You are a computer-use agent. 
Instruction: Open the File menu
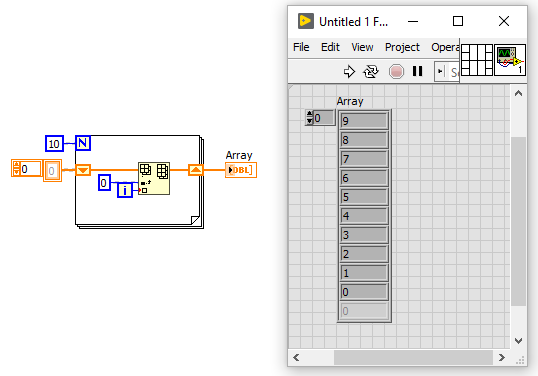click(301, 47)
